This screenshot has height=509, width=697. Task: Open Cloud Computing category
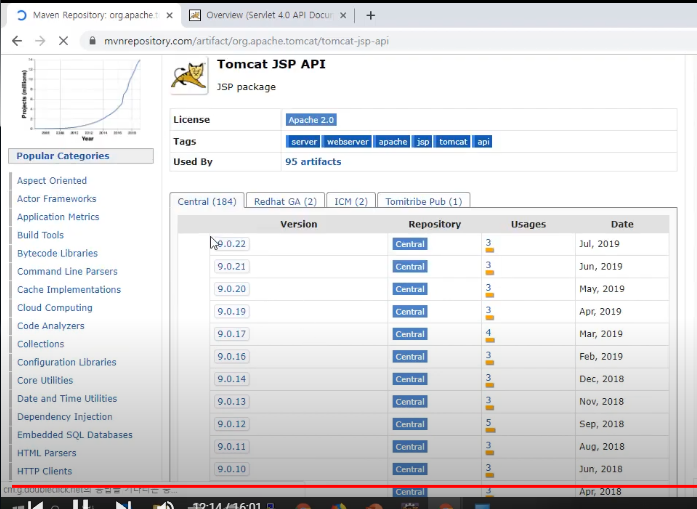pos(55,308)
